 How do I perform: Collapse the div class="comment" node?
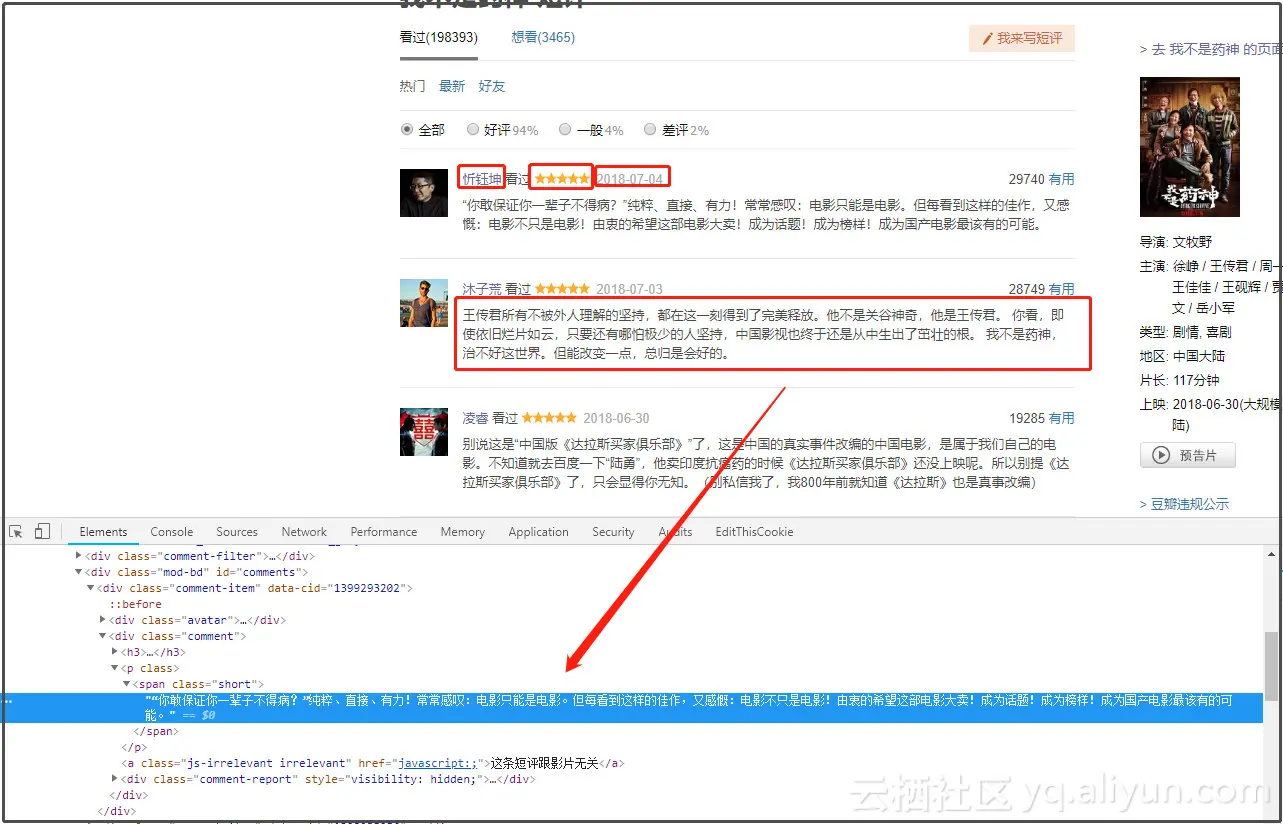[103, 636]
